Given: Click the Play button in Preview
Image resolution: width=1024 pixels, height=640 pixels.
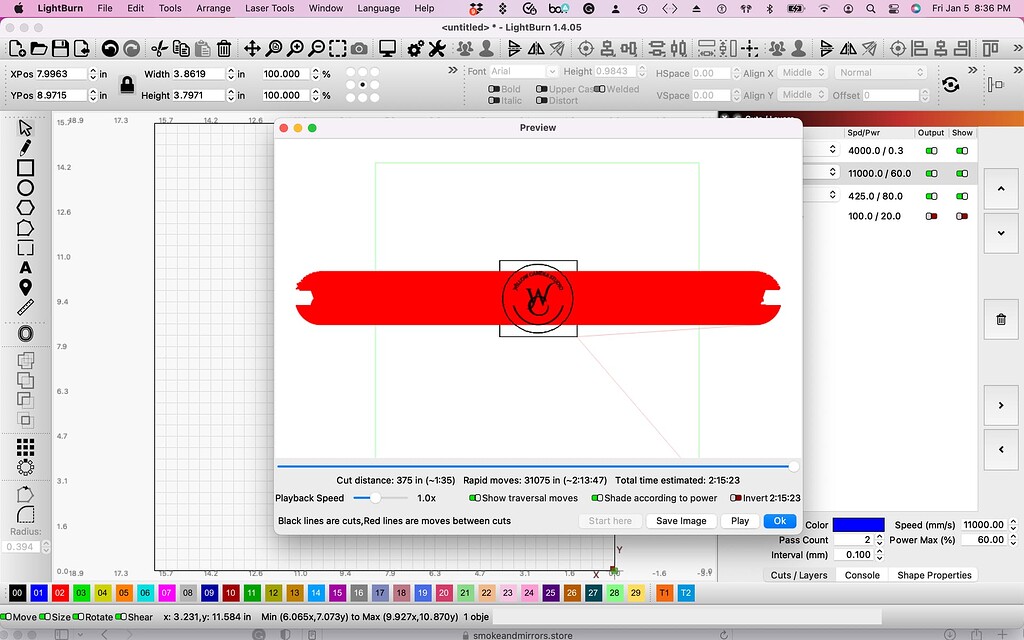Looking at the screenshot, I should click(x=739, y=520).
